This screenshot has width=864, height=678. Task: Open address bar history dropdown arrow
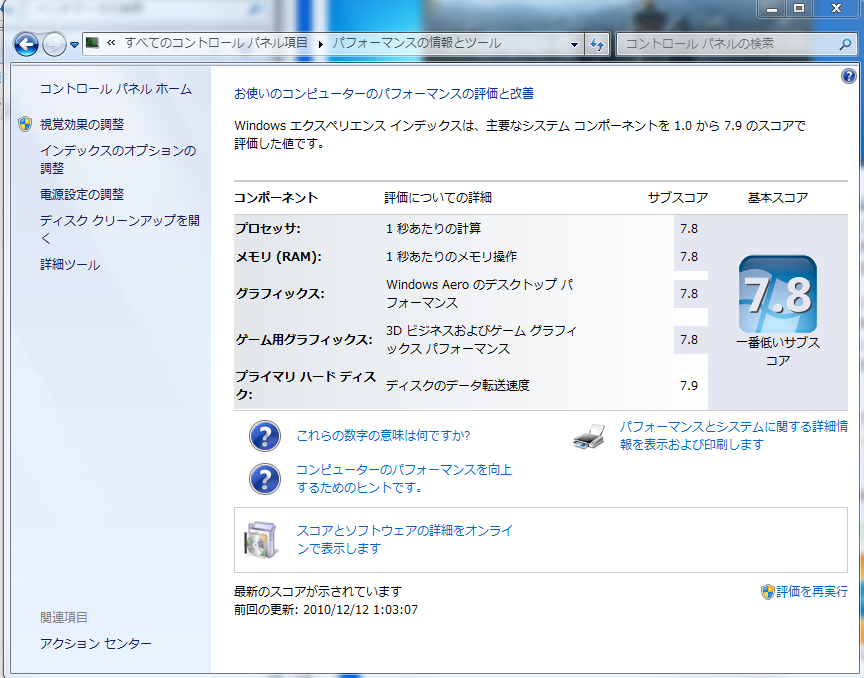click(574, 44)
